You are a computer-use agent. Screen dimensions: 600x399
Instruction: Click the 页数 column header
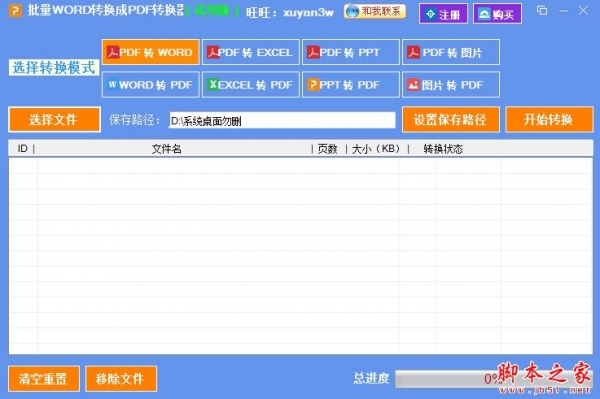point(328,148)
